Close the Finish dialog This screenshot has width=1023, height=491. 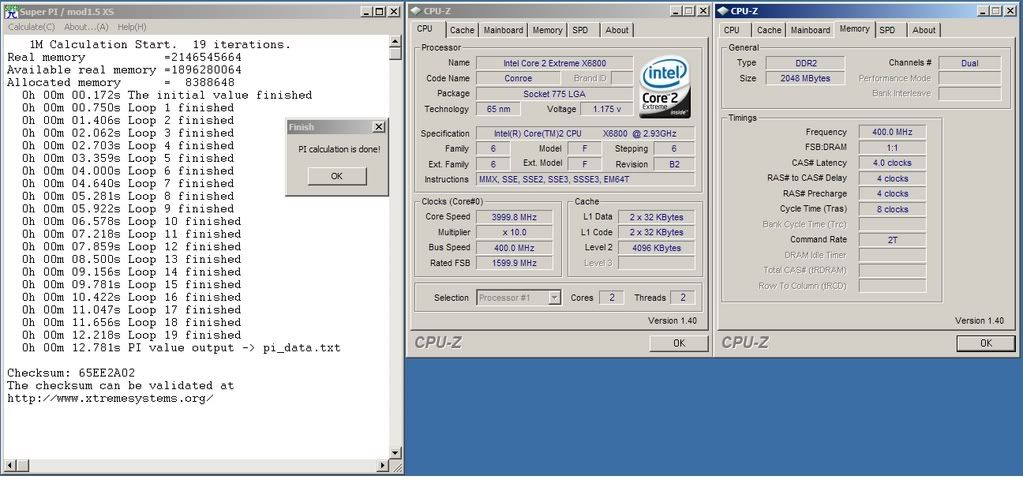(x=378, y=126)
